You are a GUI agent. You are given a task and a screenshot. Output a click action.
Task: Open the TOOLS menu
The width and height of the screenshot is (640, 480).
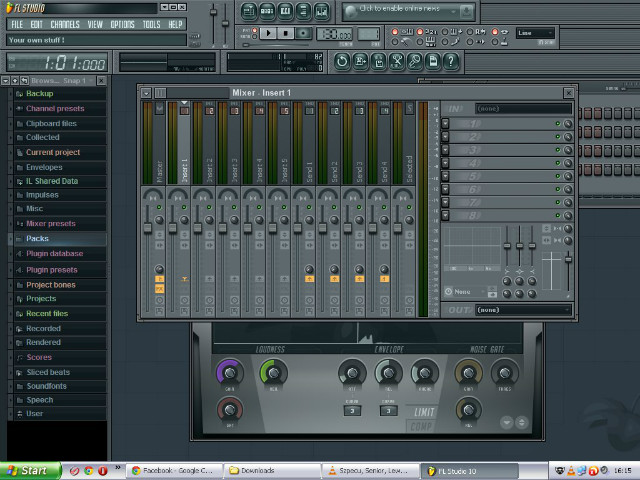pos(151,24)
